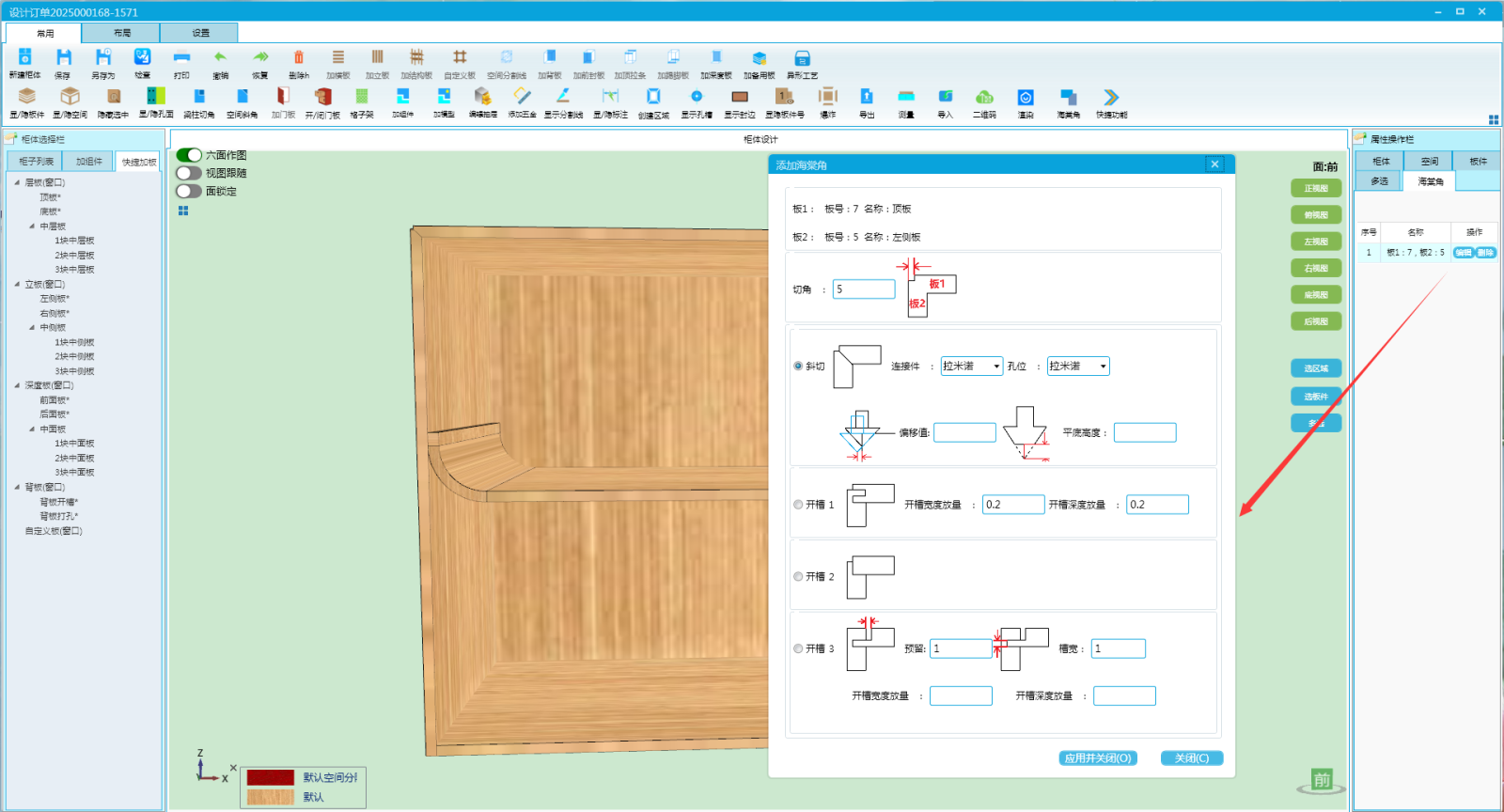Select the 开槽 1 radio option

point(798,505)
